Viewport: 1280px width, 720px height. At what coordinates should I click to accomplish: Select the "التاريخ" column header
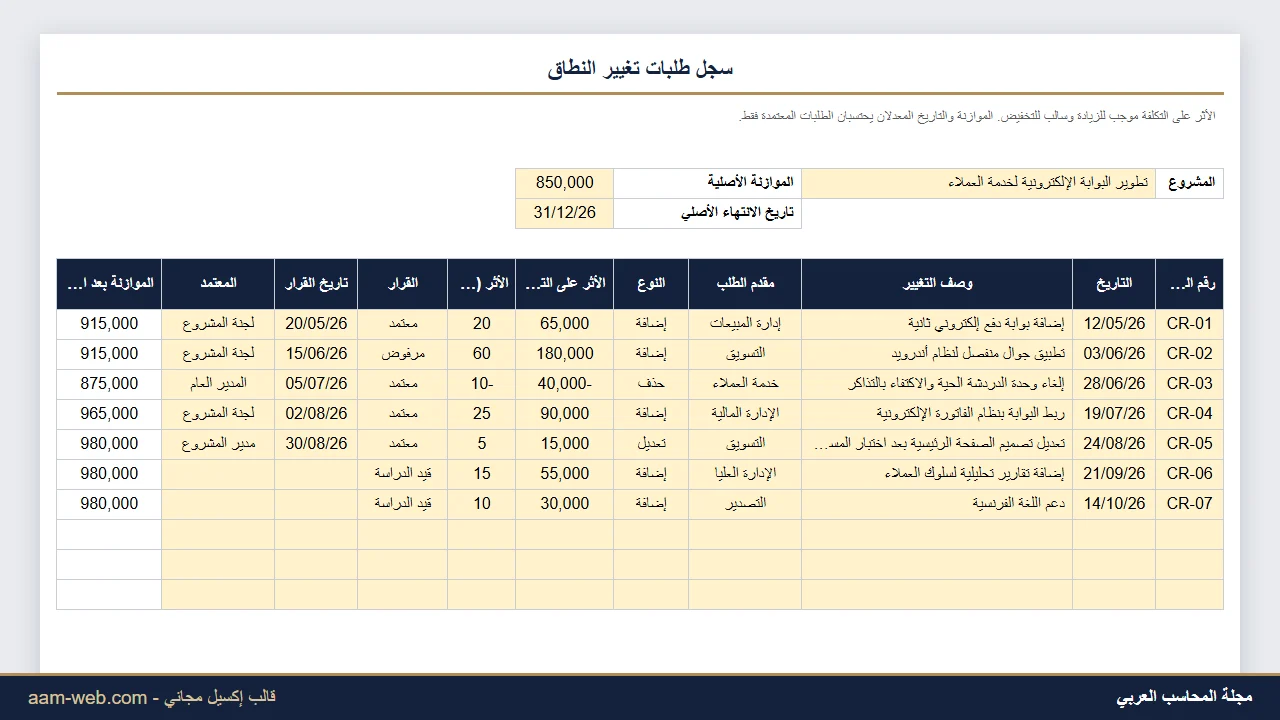(1114, 284)
